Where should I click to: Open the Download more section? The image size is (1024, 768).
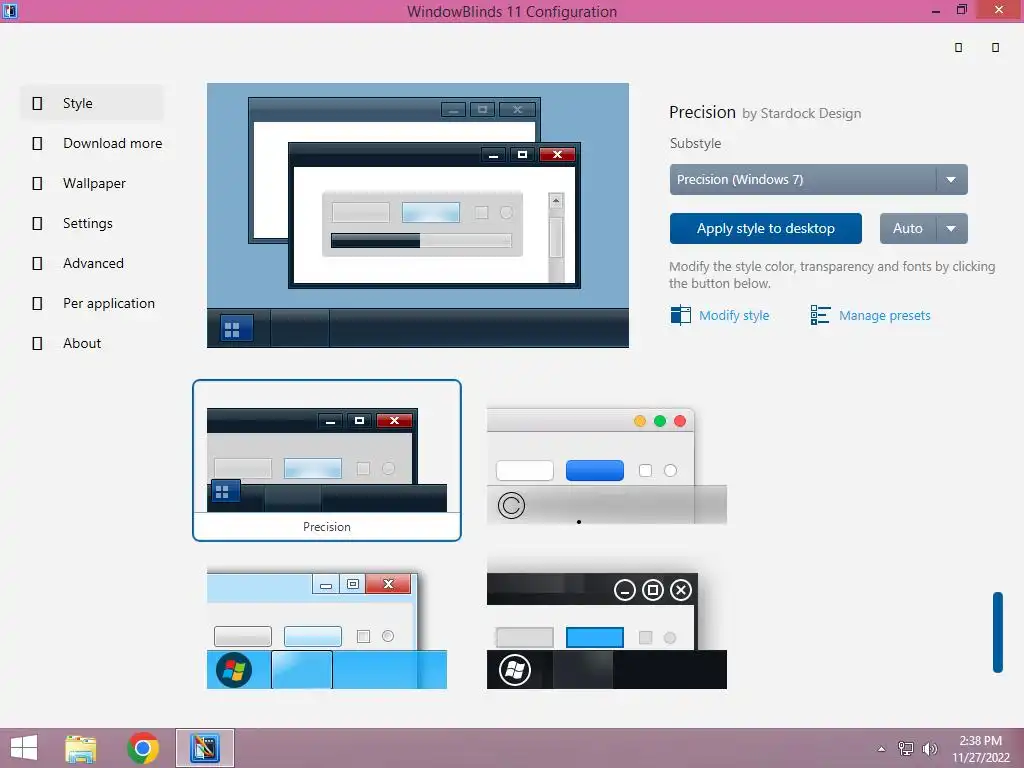point(112,143)
